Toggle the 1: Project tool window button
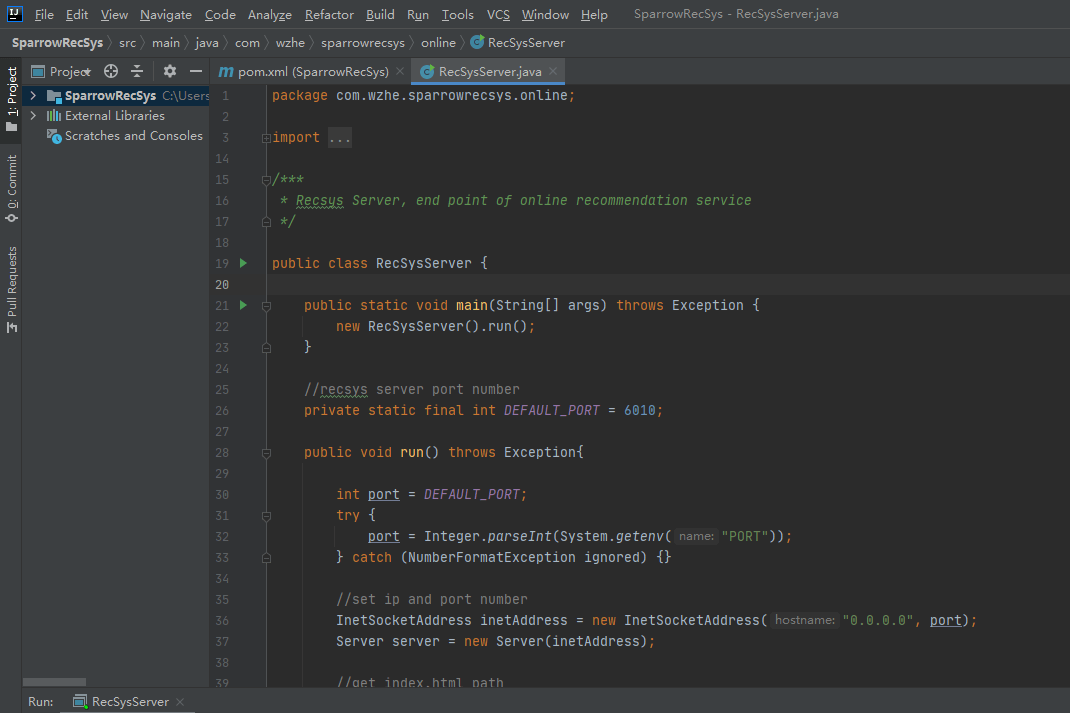 point(11,98)
